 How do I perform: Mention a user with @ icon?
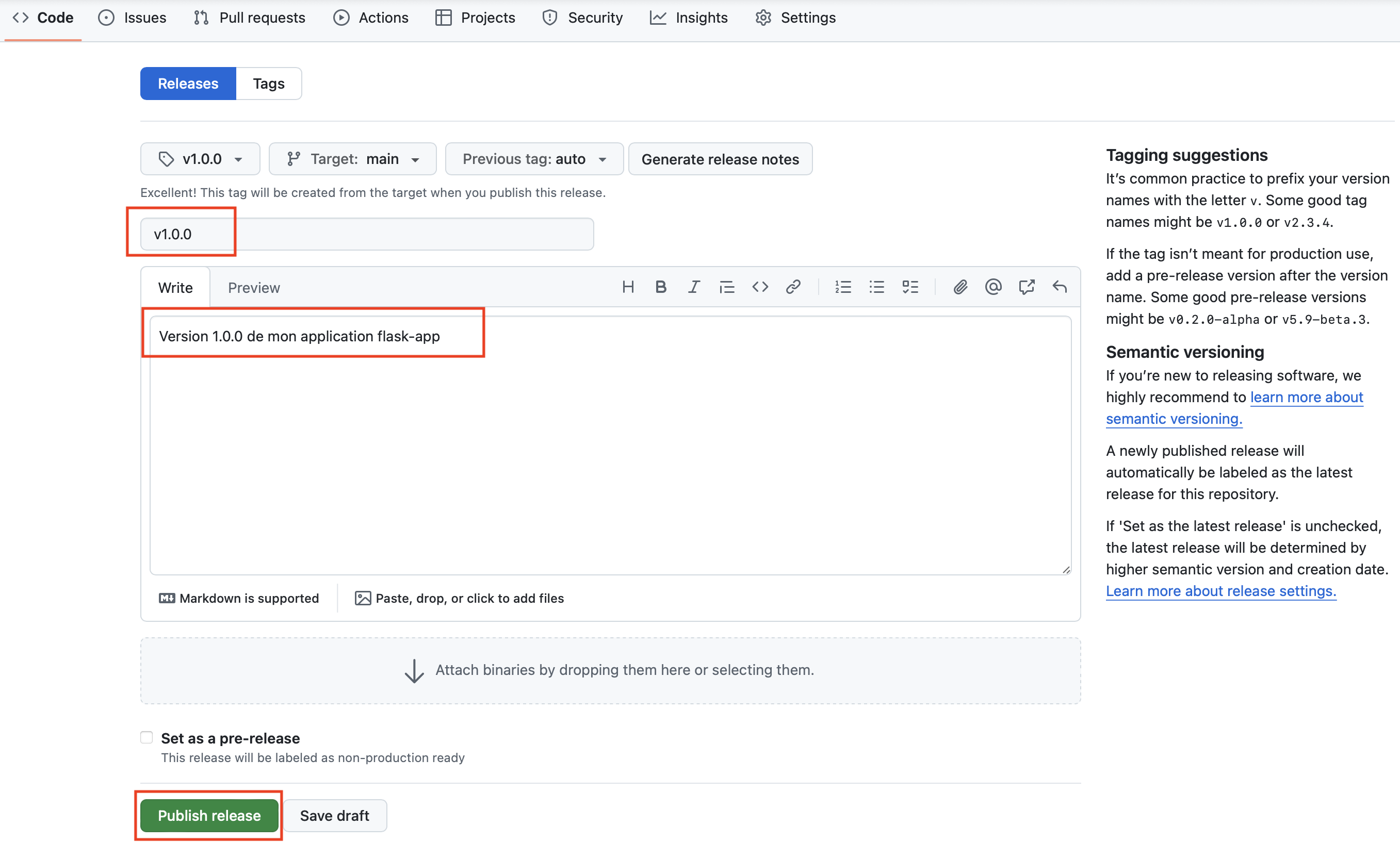pyautogui.click(x=993, y=287)
